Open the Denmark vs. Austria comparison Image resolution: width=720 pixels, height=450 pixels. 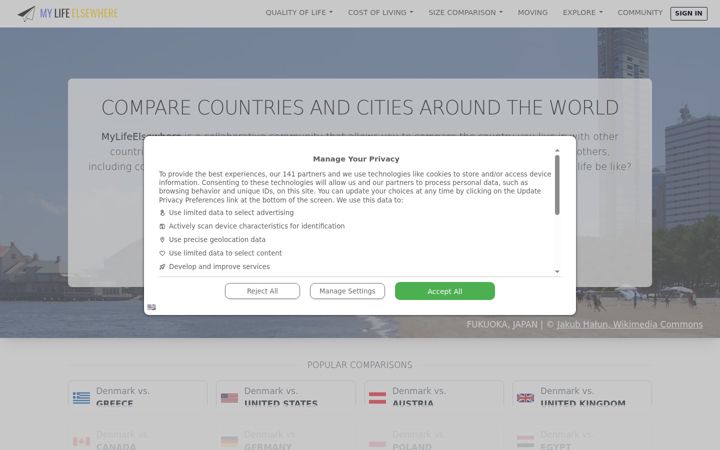433,394
